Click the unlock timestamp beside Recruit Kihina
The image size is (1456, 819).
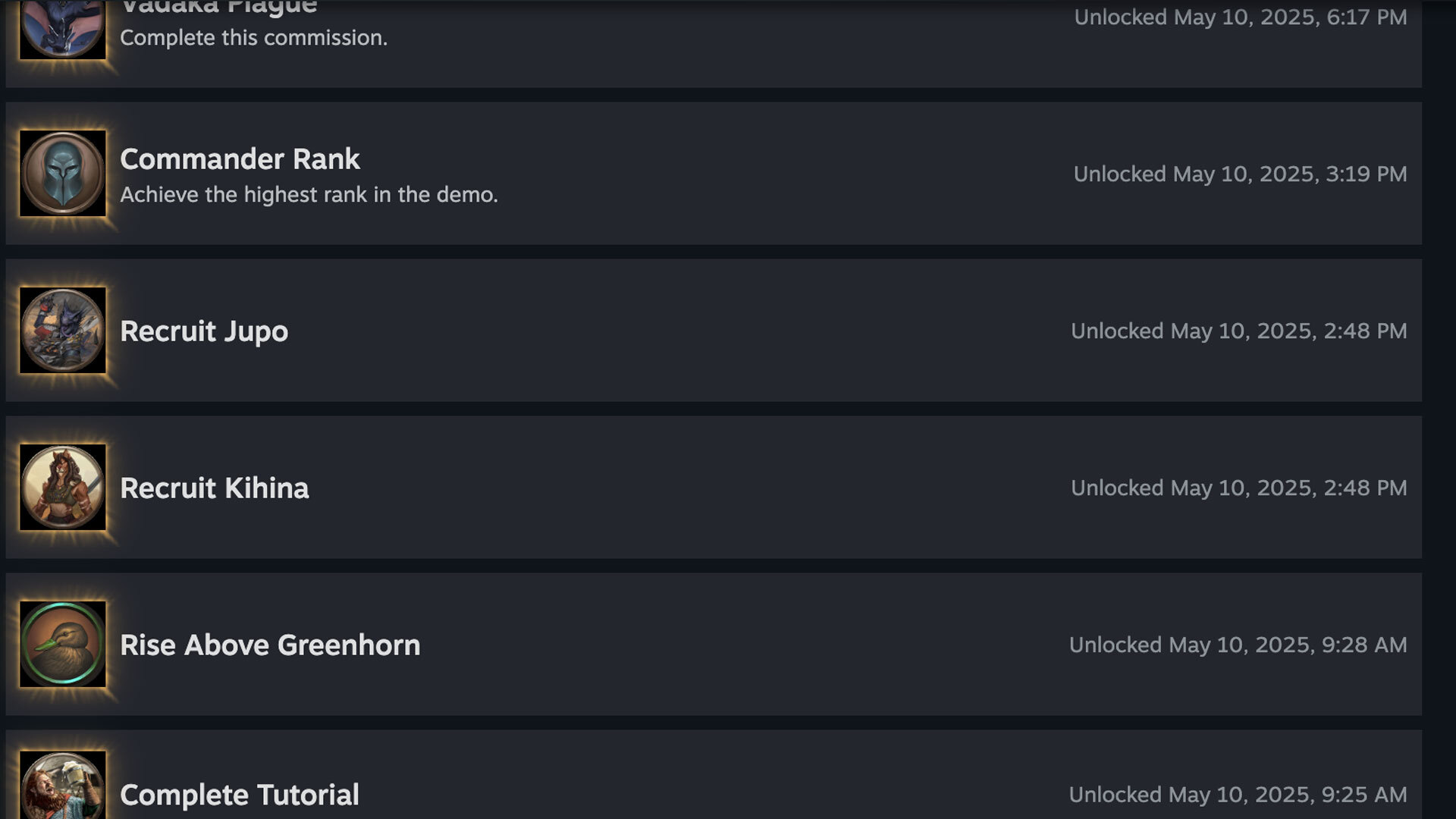pos(1238,488)
